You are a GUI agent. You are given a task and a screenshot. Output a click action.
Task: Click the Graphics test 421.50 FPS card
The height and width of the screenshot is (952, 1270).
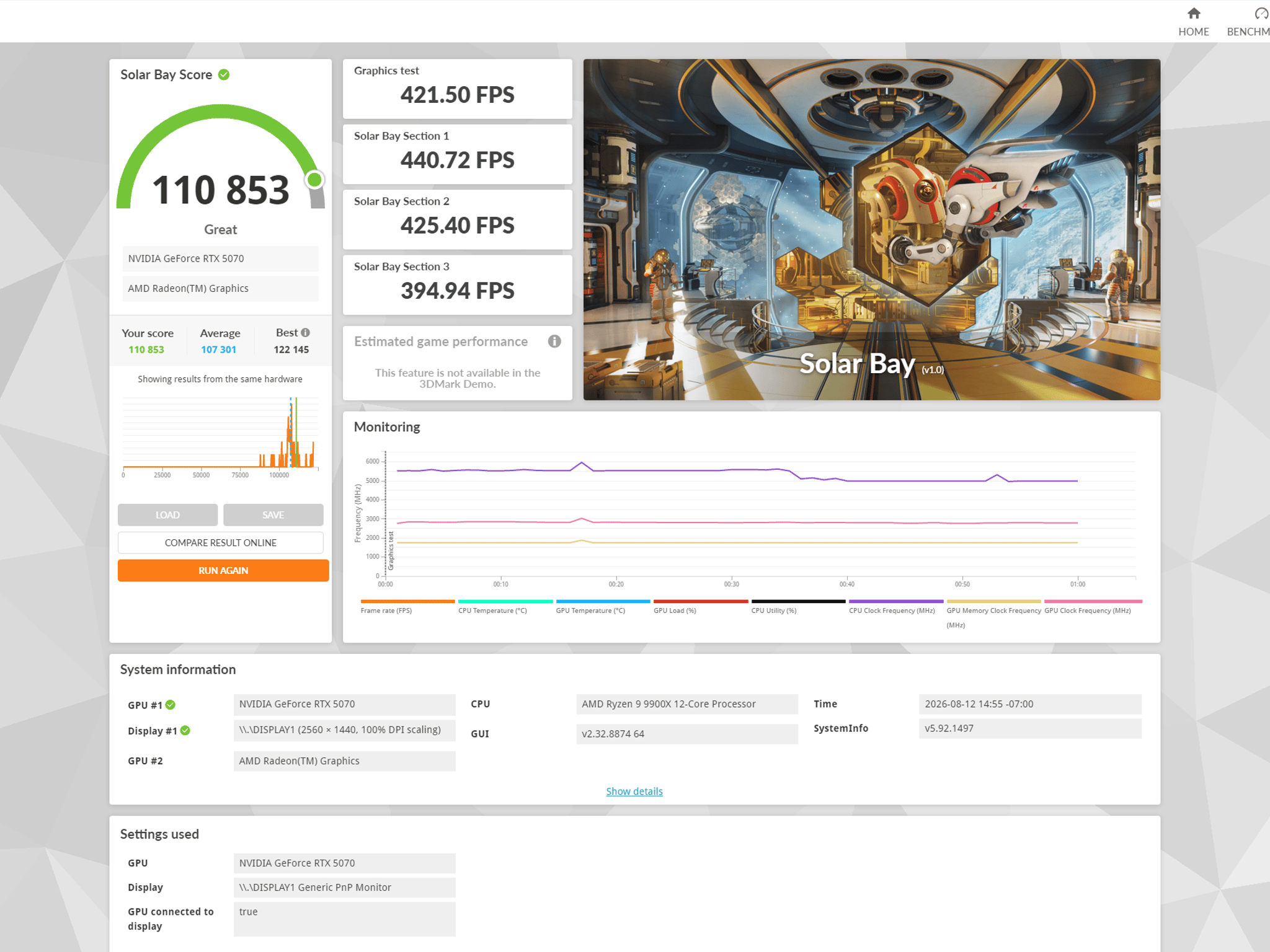click(x=457, y=89)
